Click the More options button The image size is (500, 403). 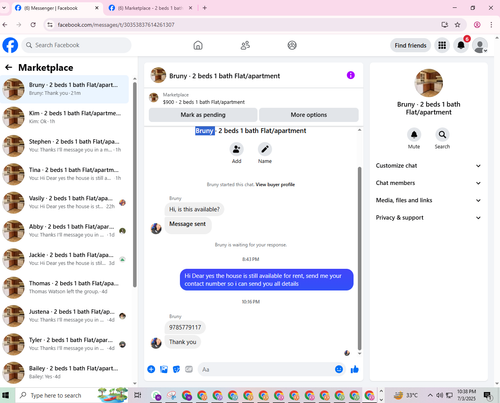tap(309, 115)
